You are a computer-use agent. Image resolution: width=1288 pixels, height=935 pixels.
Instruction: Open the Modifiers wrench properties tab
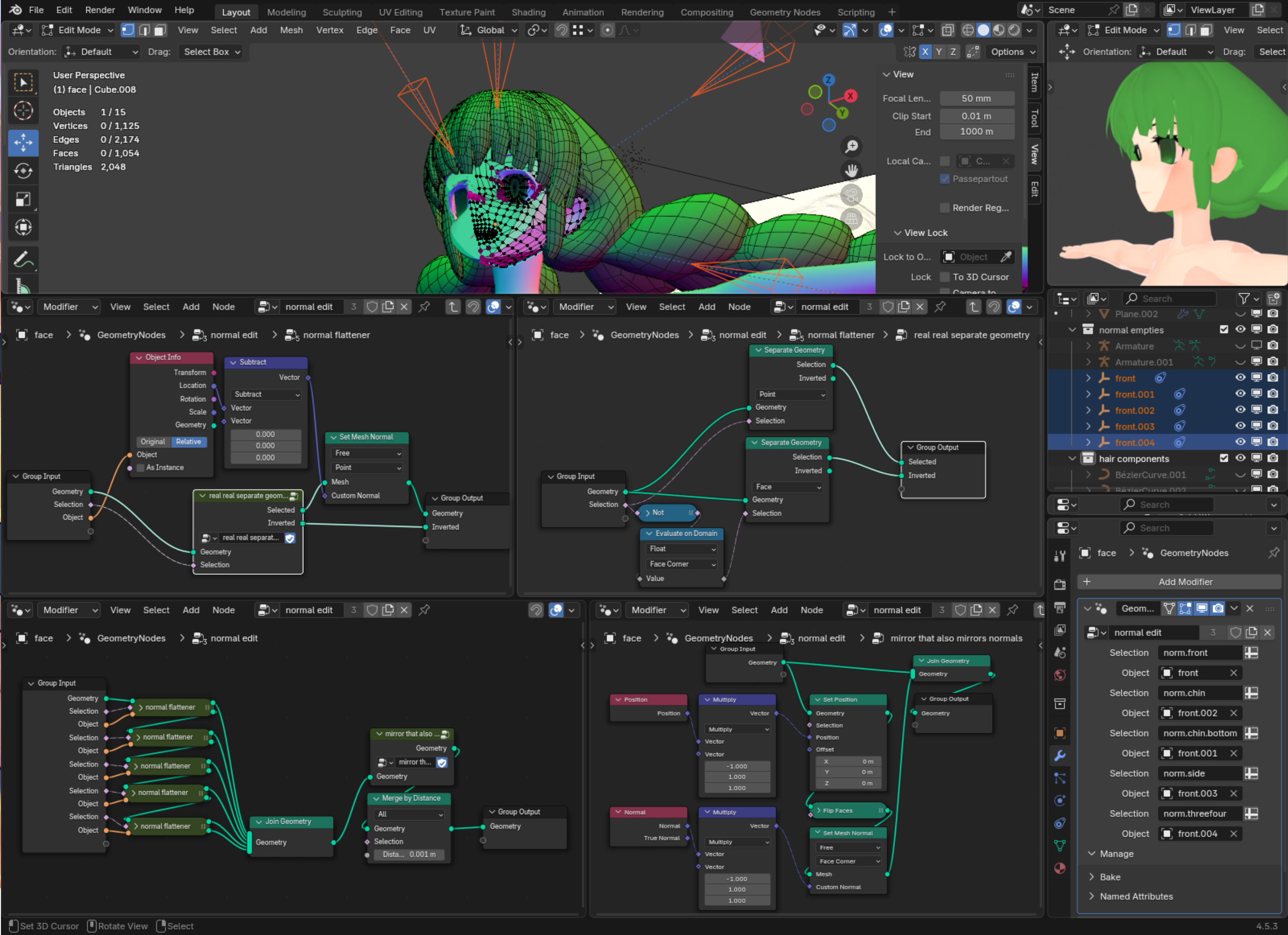point(1060,756)
